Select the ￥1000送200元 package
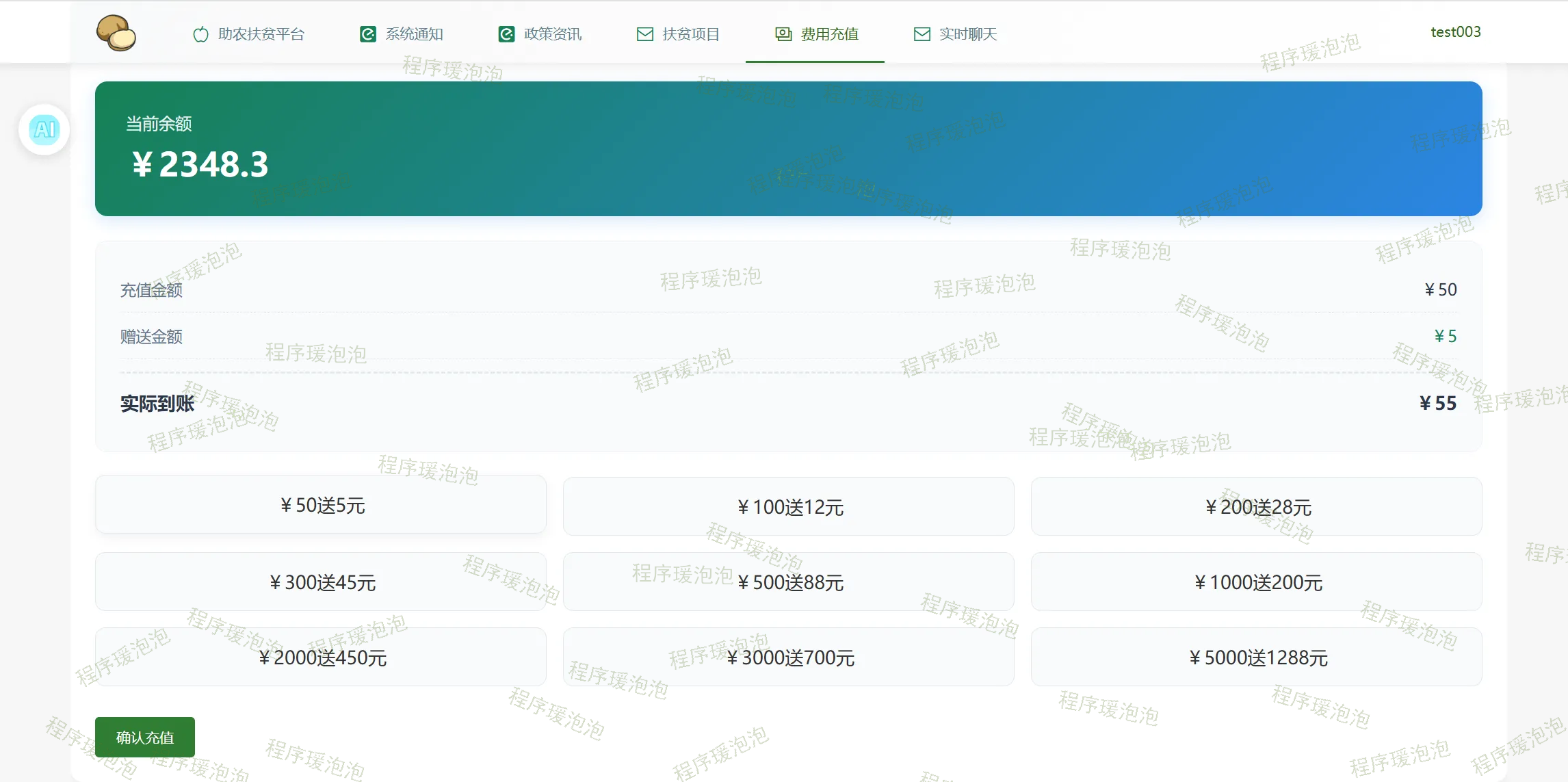The height and width of the screenshot is (782, 1568). (x=1256, y=582)
